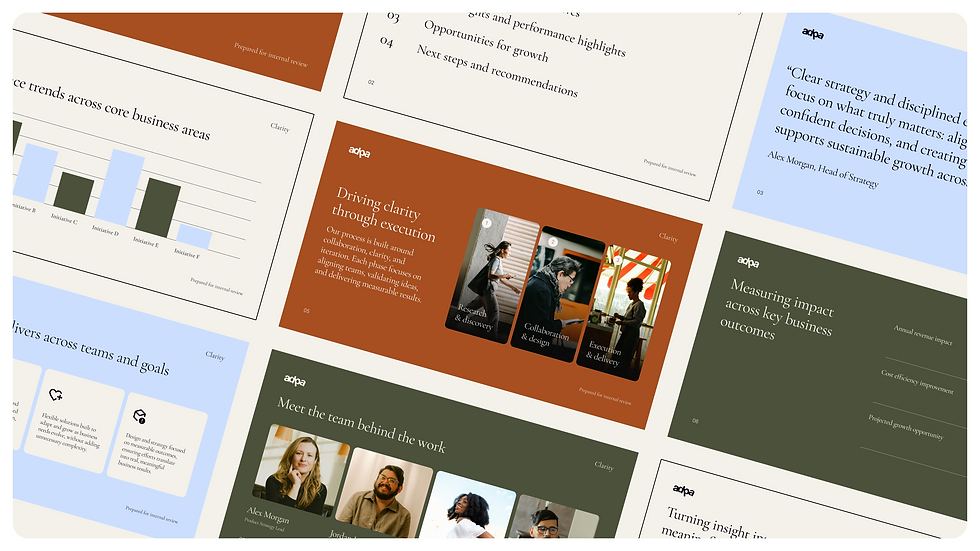Click the 'Clarity' label on the bar chart slide
The width and height of the screenshot is (980, 551).
tap(280, 127)
